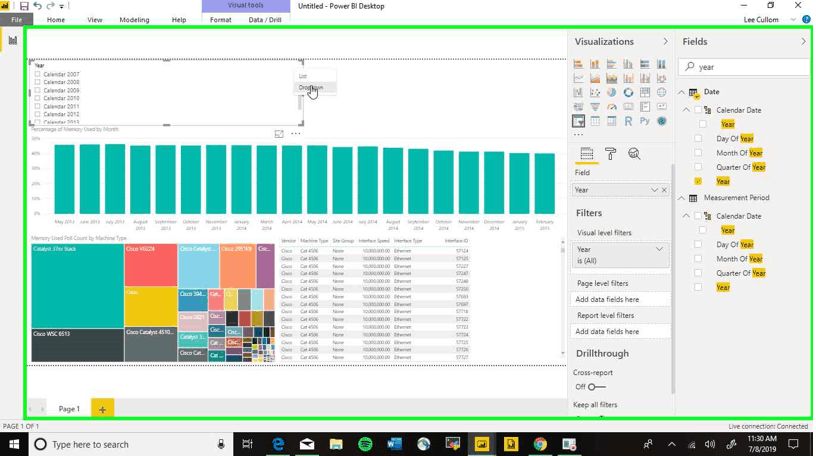
Task: Switch to the Fields well tab icon
Action: 586,154
